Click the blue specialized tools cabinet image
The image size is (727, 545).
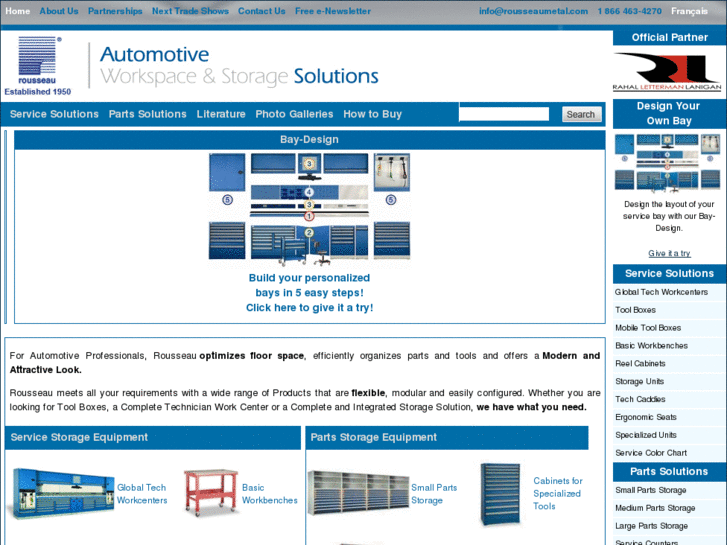(500, 494)
